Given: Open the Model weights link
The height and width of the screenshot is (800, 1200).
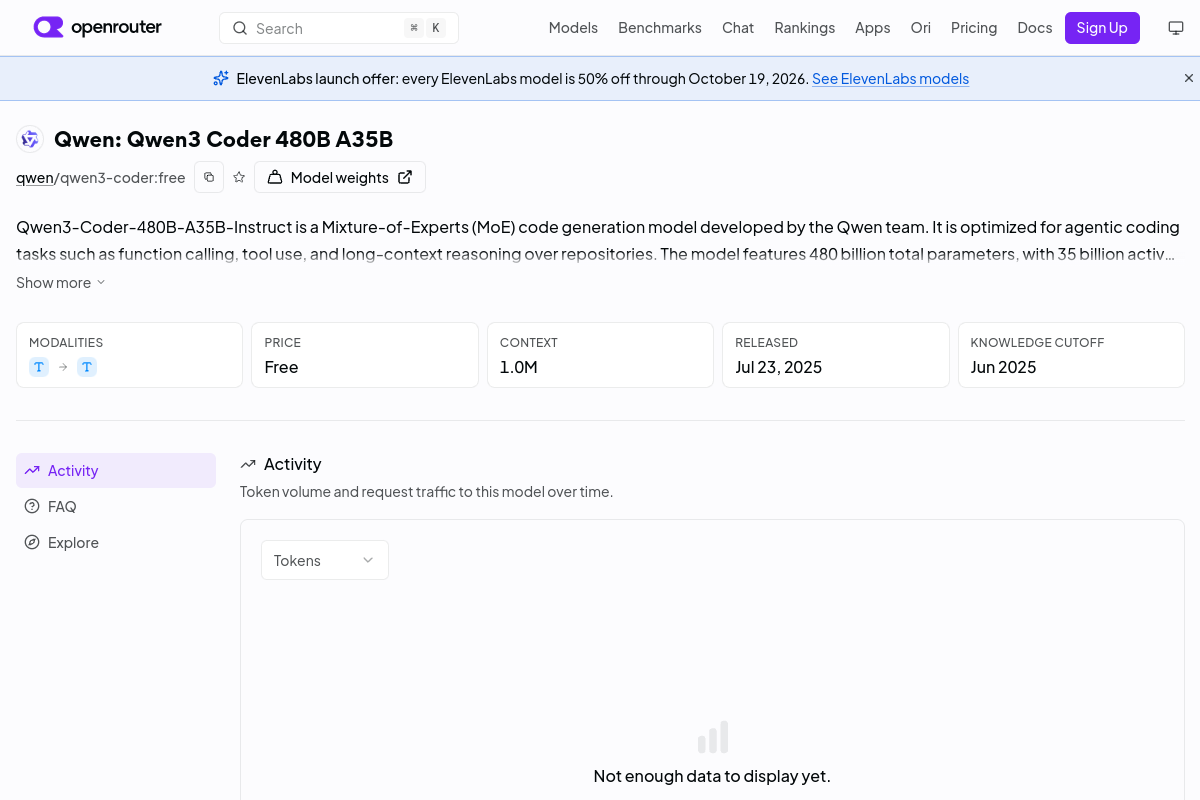Looking at the screenshot, I should (x=340, y=177).
